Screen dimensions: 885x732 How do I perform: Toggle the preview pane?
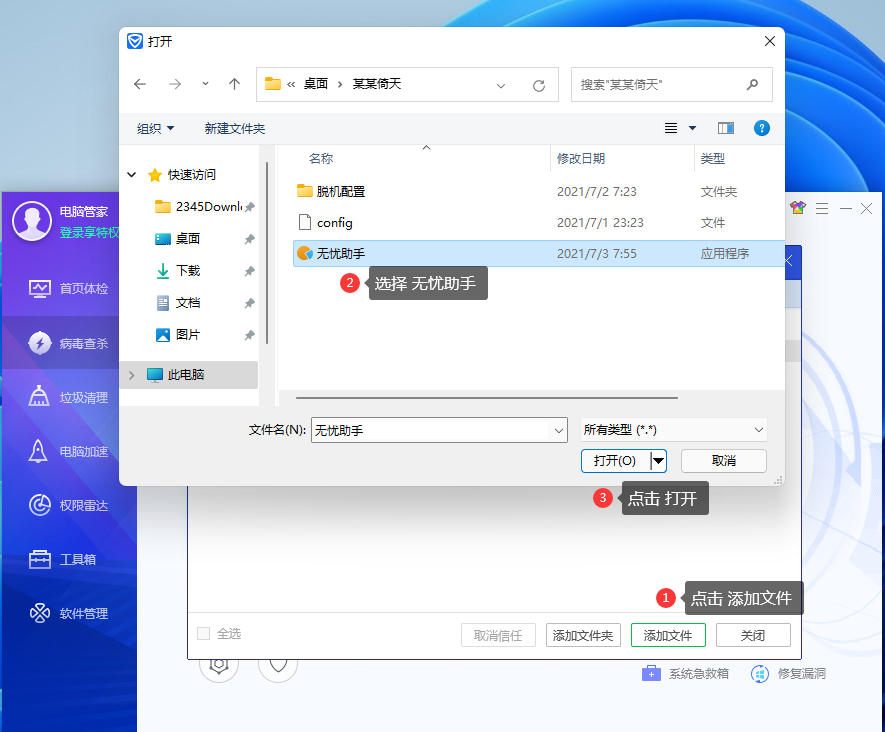coord(726,128)
